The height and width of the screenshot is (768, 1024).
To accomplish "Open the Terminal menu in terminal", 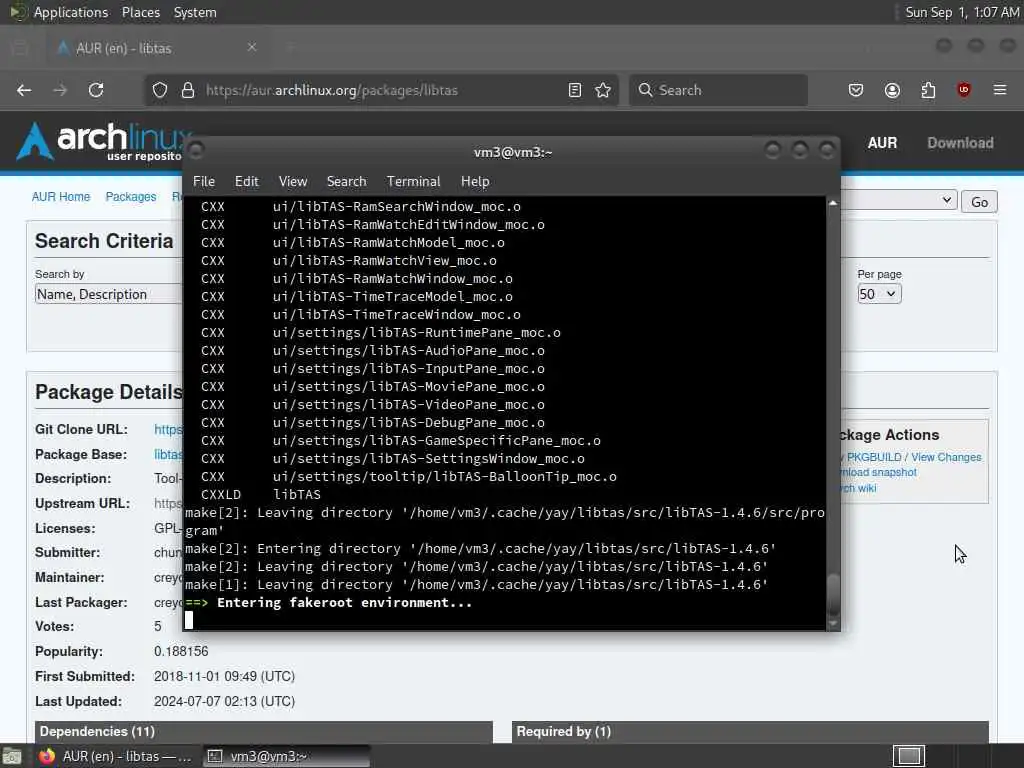I will [x=413, y=182].
